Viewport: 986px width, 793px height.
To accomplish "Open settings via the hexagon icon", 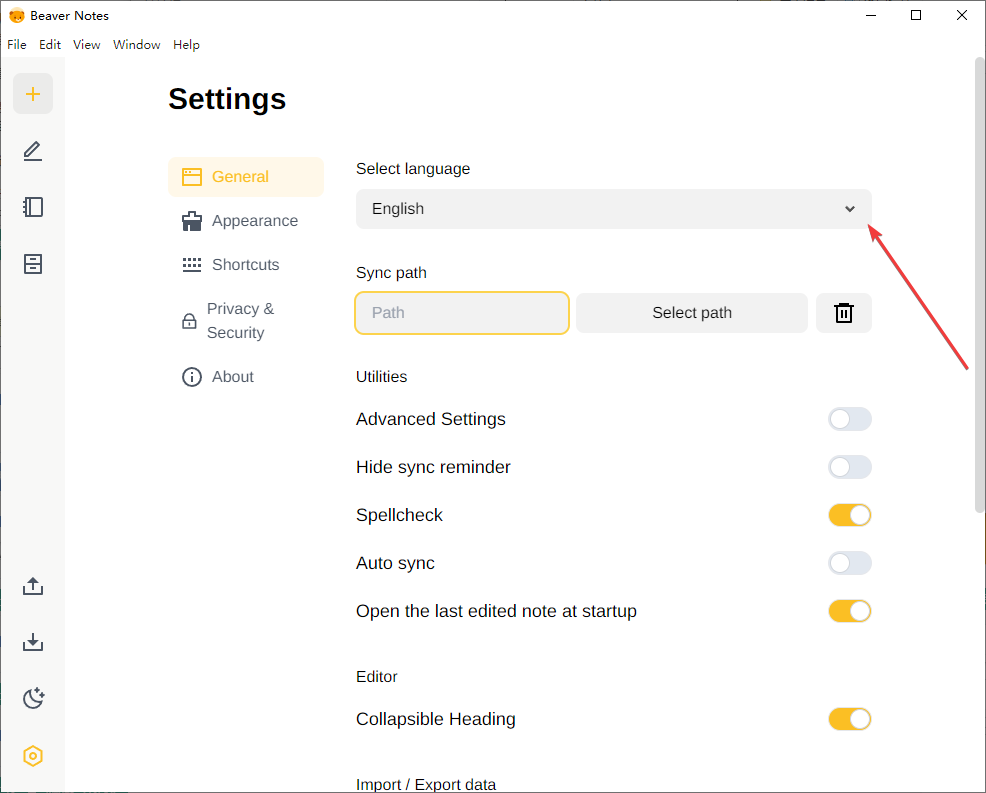I will coord(33,756).
